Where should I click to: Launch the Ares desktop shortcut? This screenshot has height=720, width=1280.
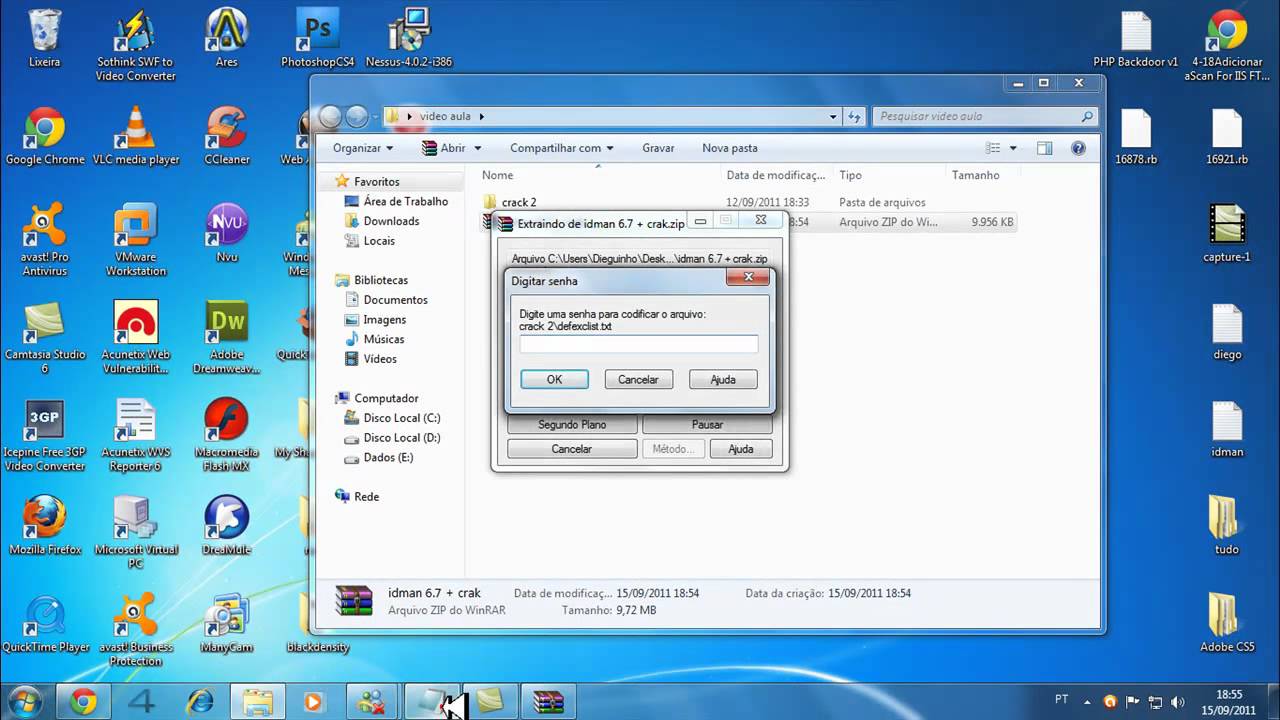(227, 38)
